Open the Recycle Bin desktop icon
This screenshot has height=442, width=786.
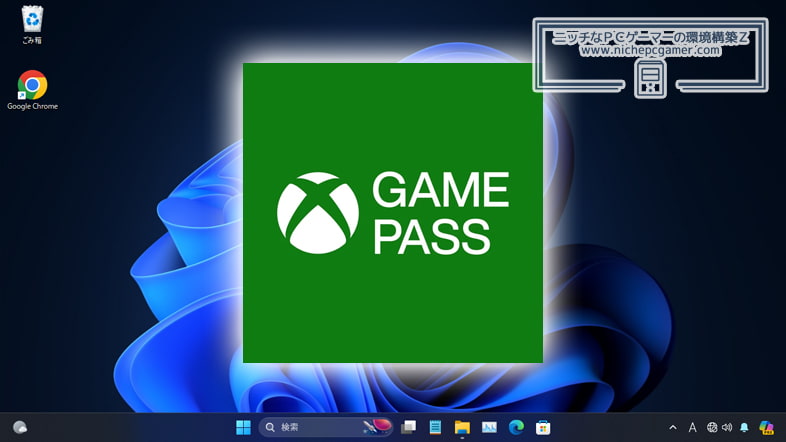coord(32,24)
